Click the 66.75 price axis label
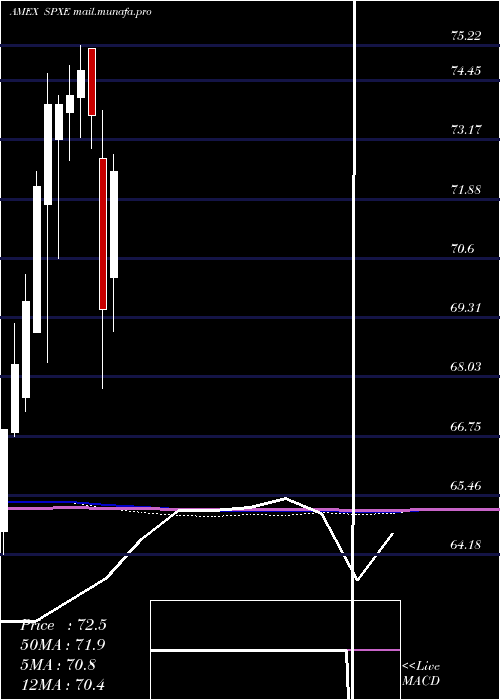Screen dimensions: 500x700 pos(466,426)
